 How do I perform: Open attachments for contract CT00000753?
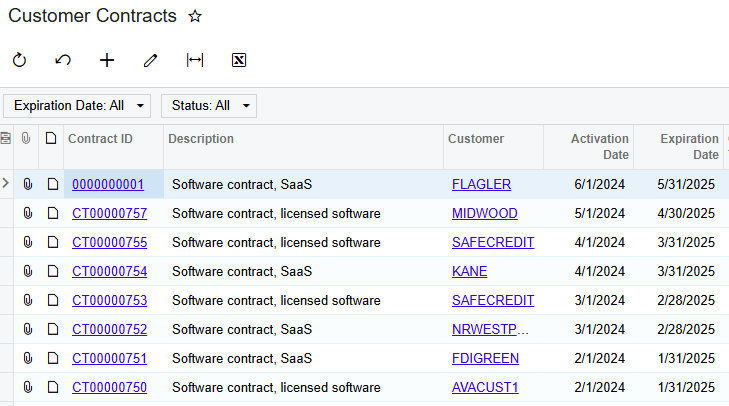click(x=28, y=300)
